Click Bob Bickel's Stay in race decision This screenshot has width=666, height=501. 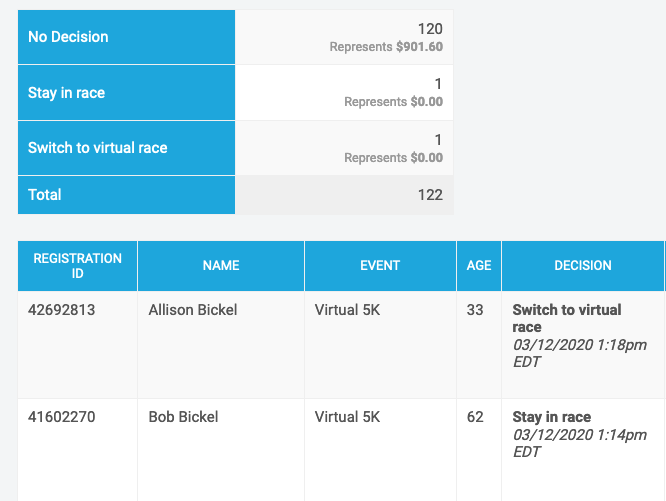coord(552,417)
